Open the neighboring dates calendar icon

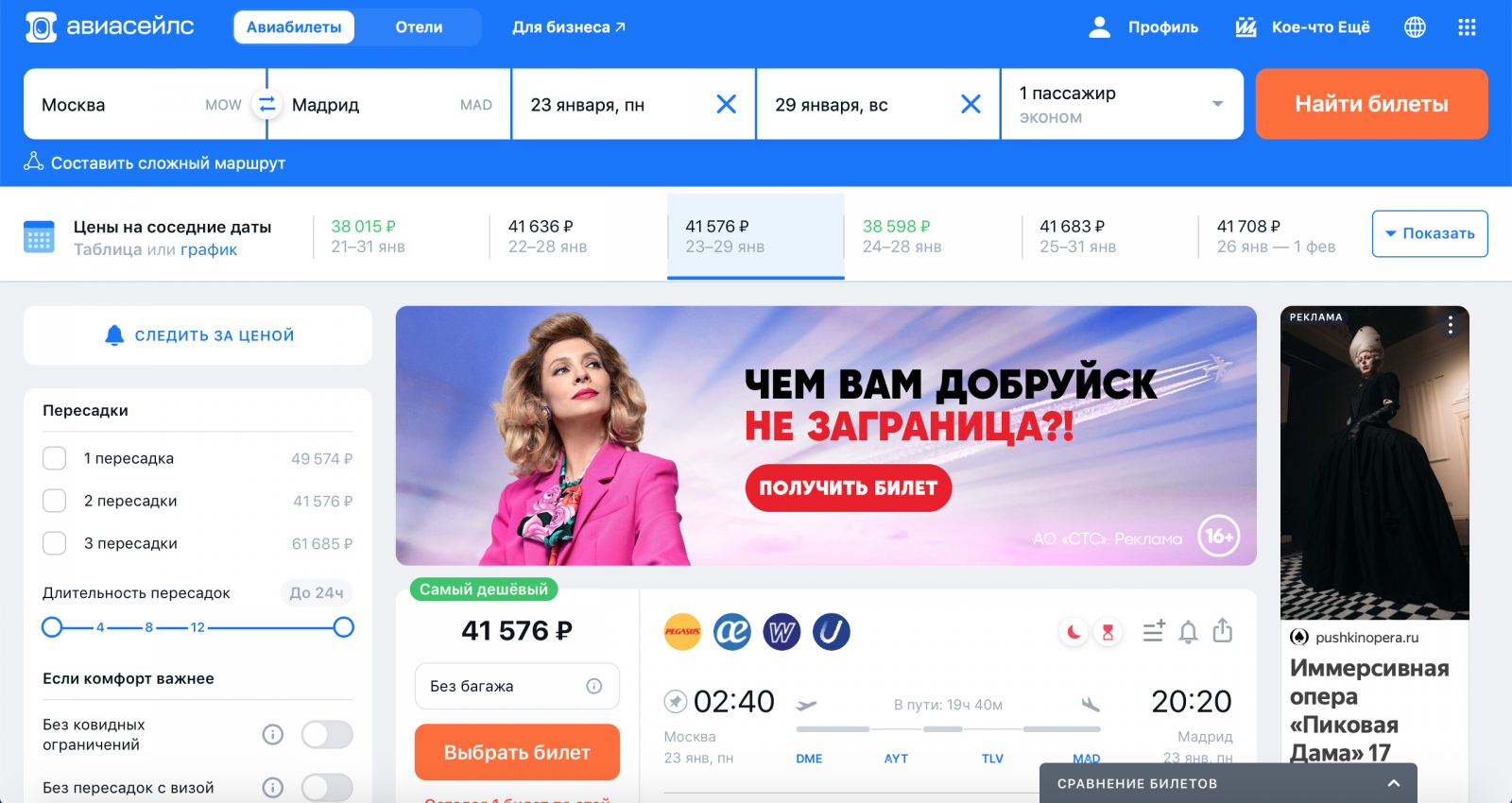coord(39,237)
